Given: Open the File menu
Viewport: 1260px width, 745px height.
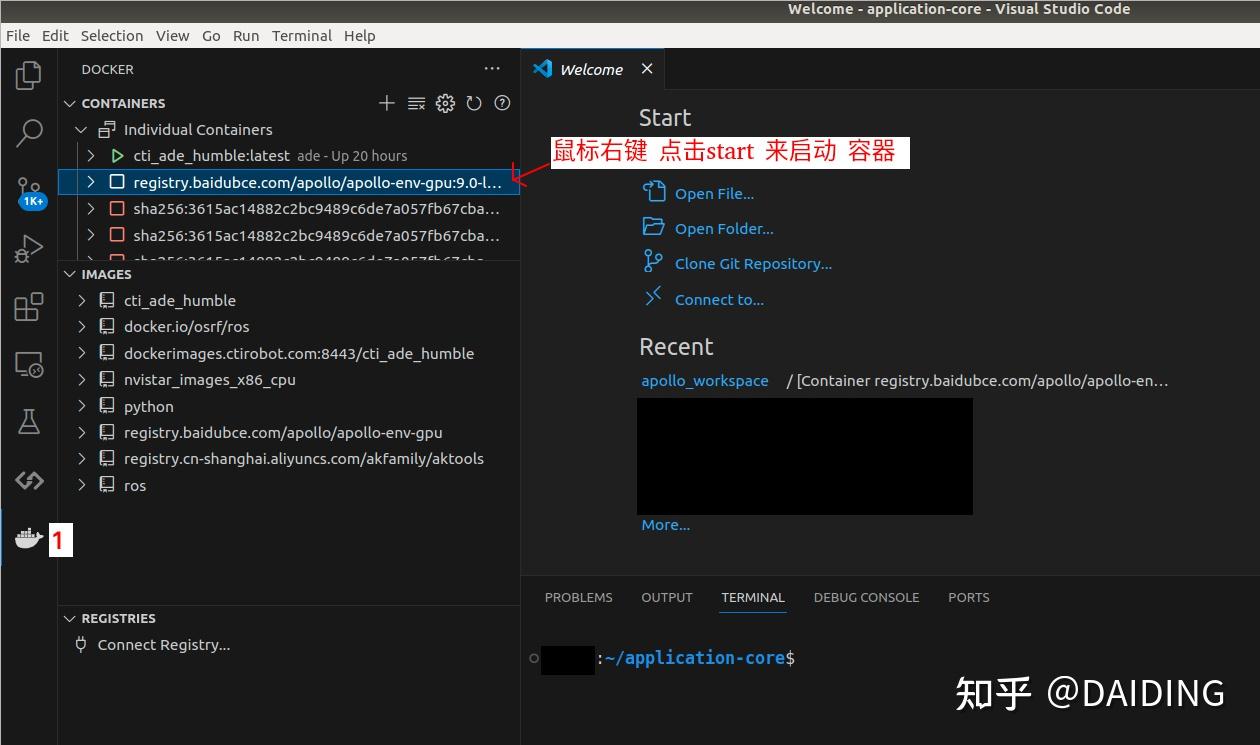Looking at the screenshot, I should (18, 35).
